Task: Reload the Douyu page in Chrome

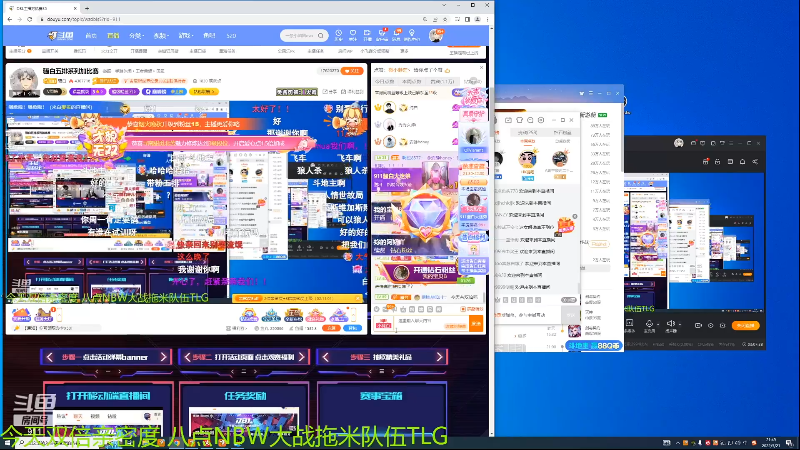Action: pyautogui.click(x=30, y=19)
